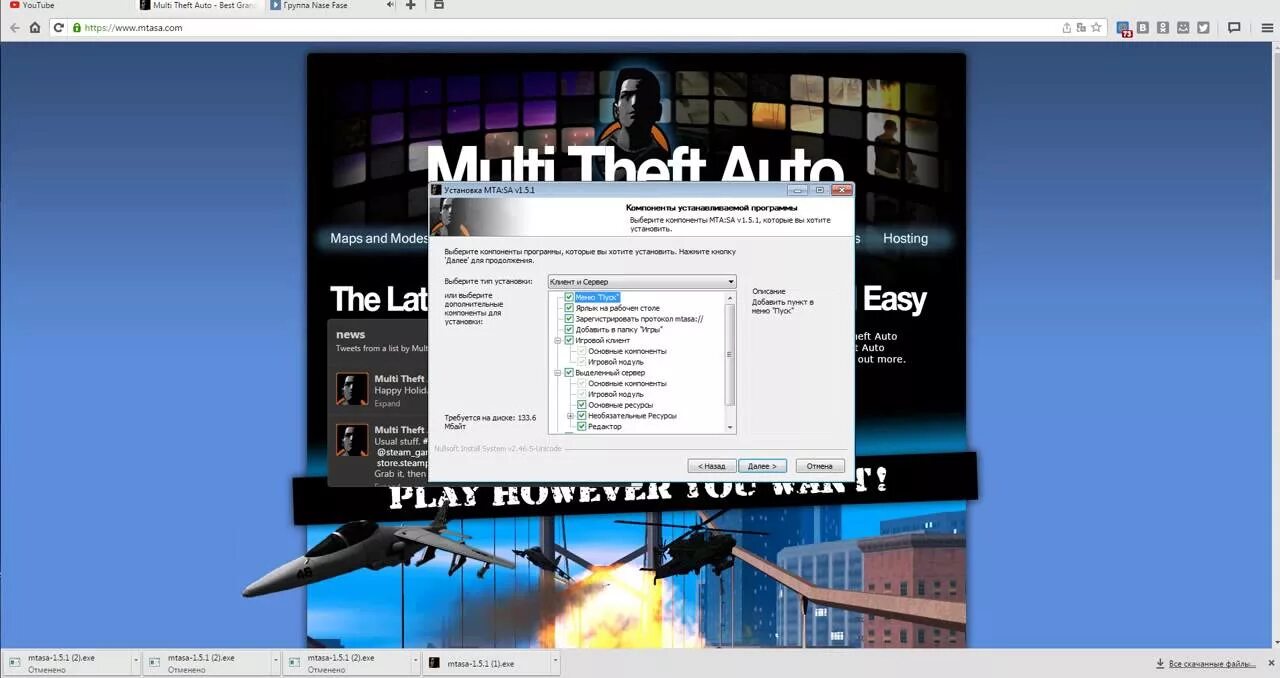Click the Отмена button
Screen dimensions: 1280x678
820,466
